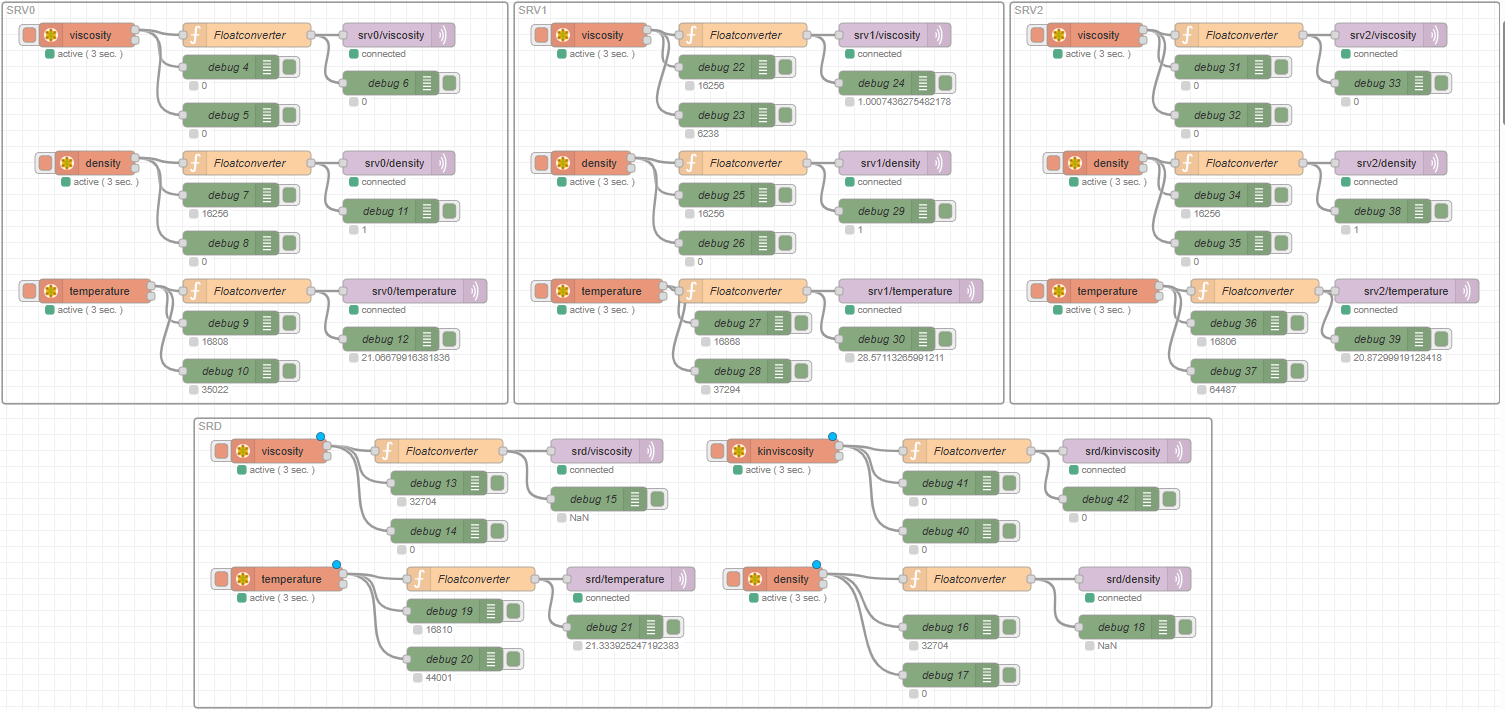1505x710 pixels.
Task: Click the debug 16 list icon
Action: click(x=987, y=627)
